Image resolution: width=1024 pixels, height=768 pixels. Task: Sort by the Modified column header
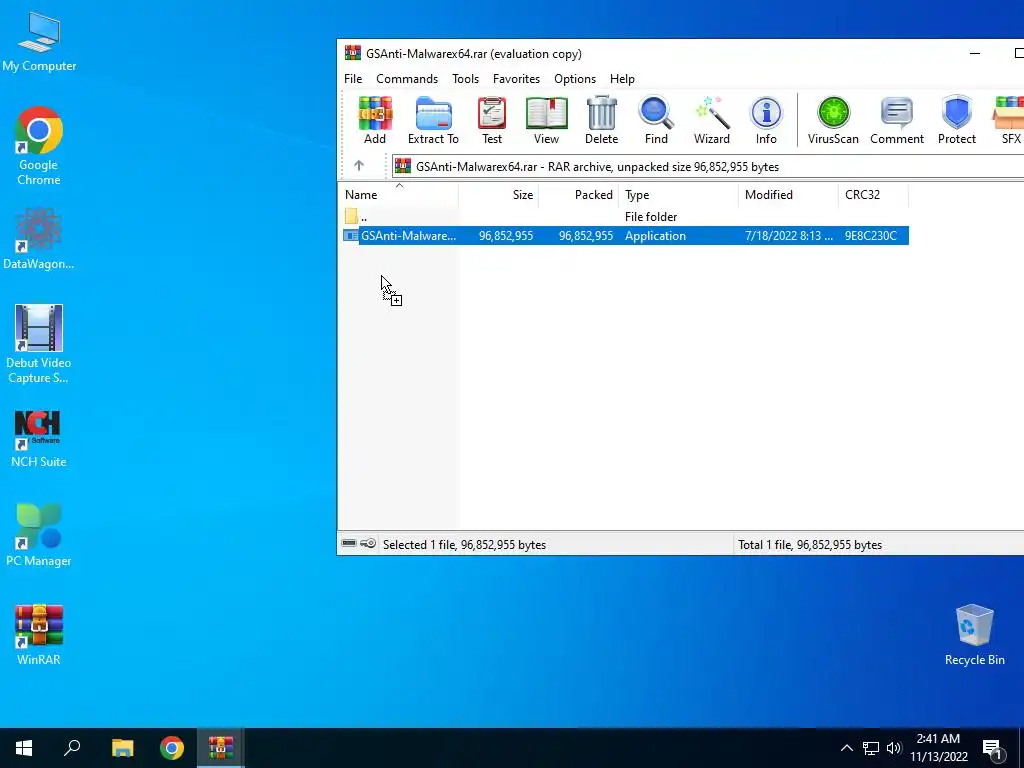coord(788,195)
